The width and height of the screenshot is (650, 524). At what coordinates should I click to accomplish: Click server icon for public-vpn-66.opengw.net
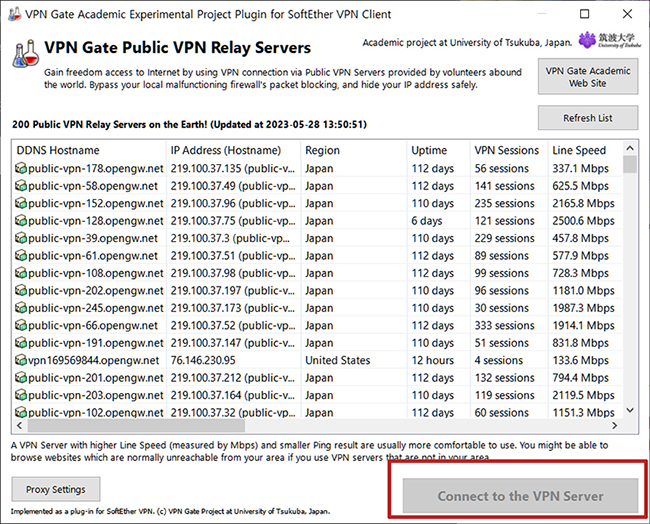click(21, 325)
